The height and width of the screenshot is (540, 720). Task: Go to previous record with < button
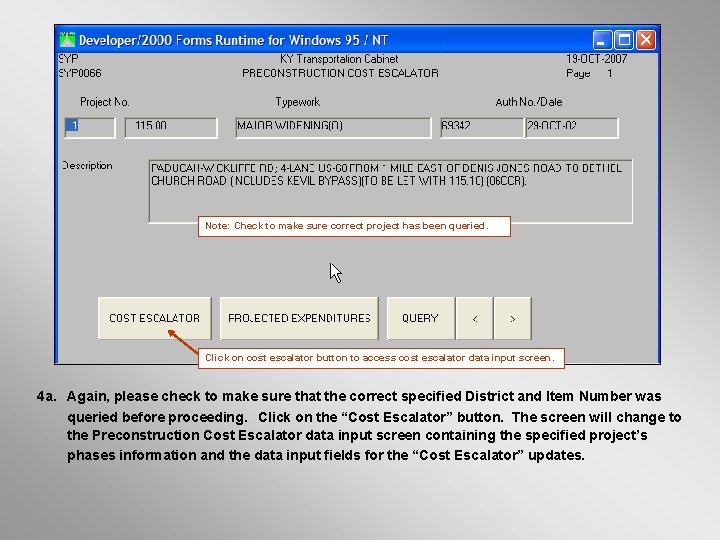pos(475,318)
